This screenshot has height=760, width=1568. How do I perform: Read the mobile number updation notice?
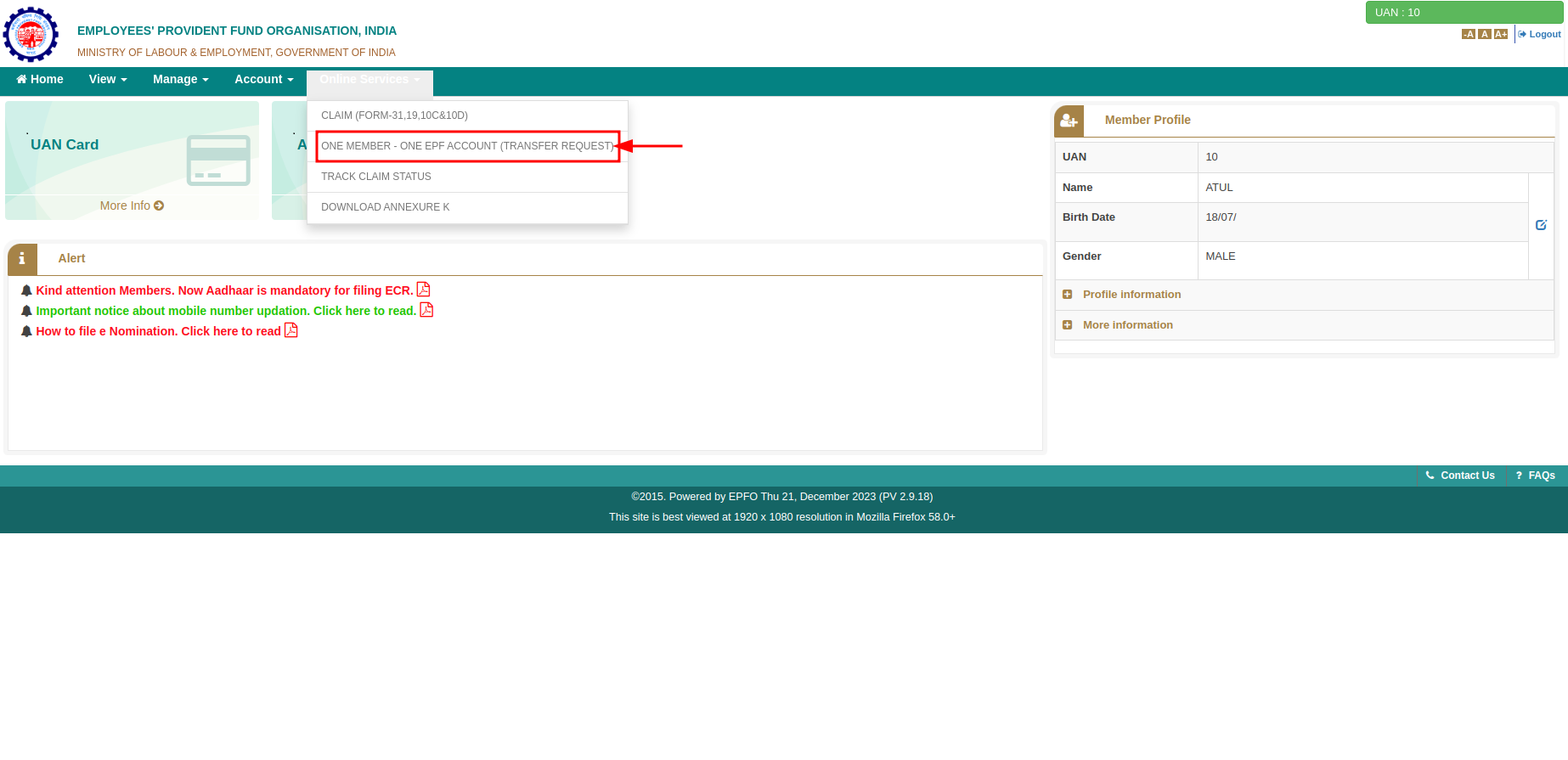(x=226, y=311)
